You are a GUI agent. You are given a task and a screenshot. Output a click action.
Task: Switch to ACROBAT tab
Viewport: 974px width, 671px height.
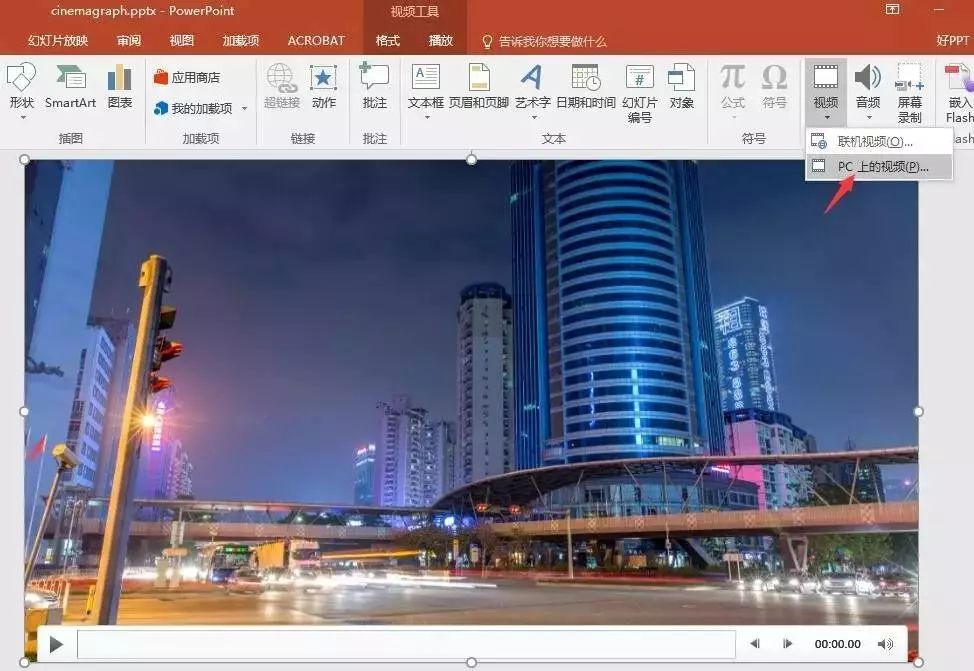(316, 41)
